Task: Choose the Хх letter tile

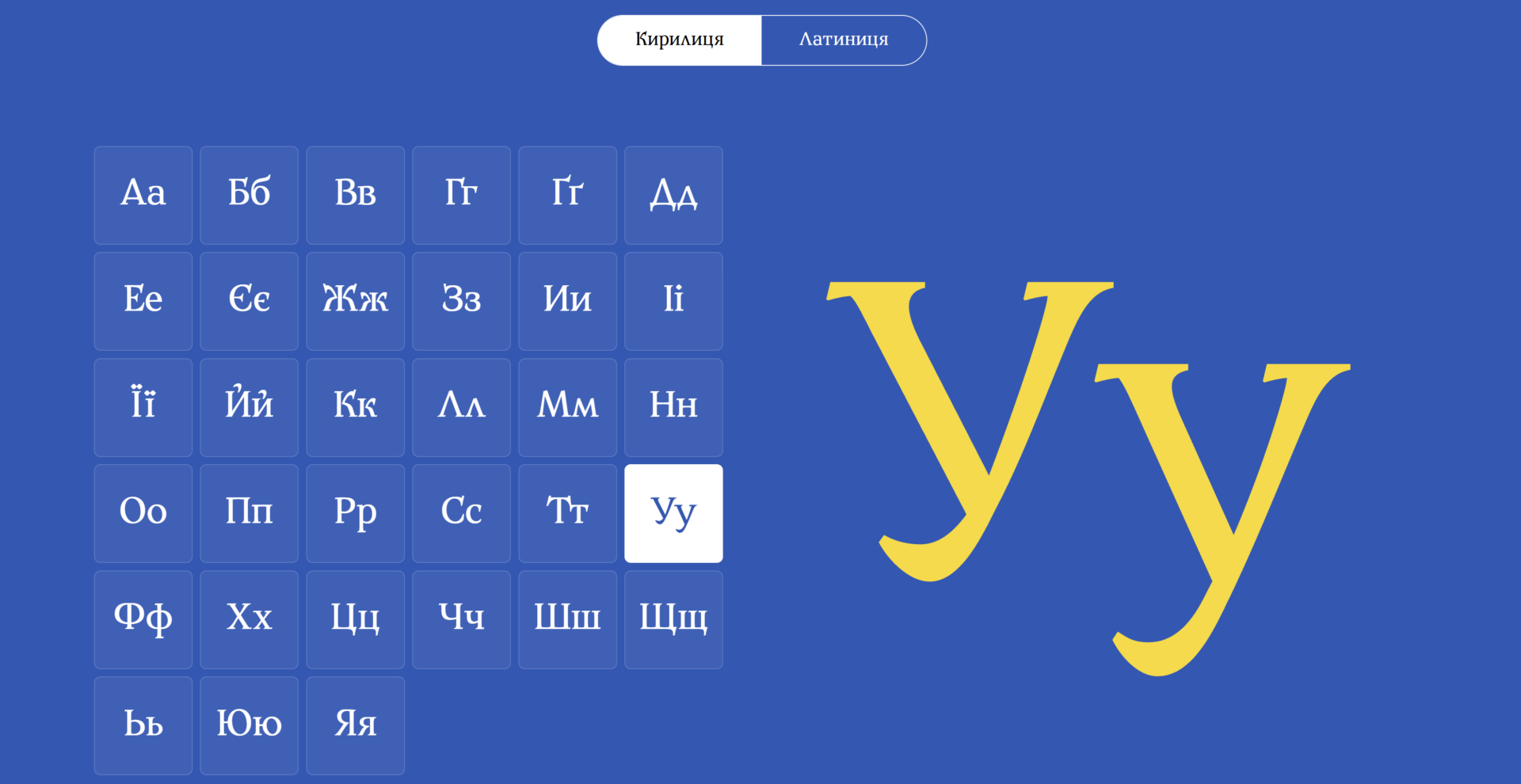Action: [x=250, y=619]
